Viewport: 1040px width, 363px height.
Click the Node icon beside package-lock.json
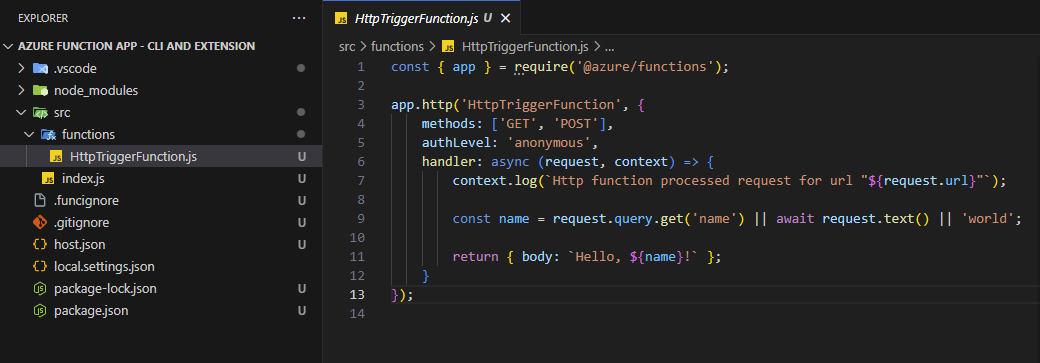[x=40, y=289]
